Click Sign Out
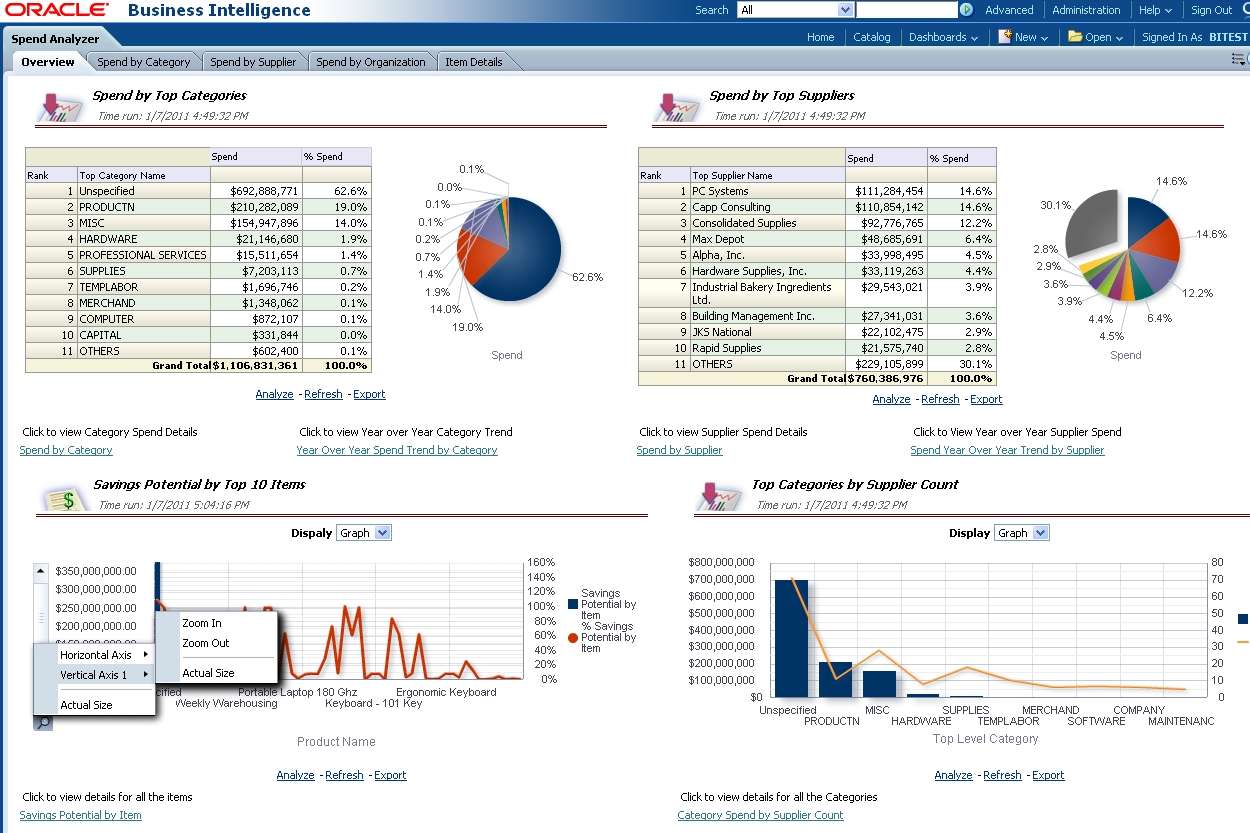The height and width of the screenshot is (833, 1250). click(1211, 10)
